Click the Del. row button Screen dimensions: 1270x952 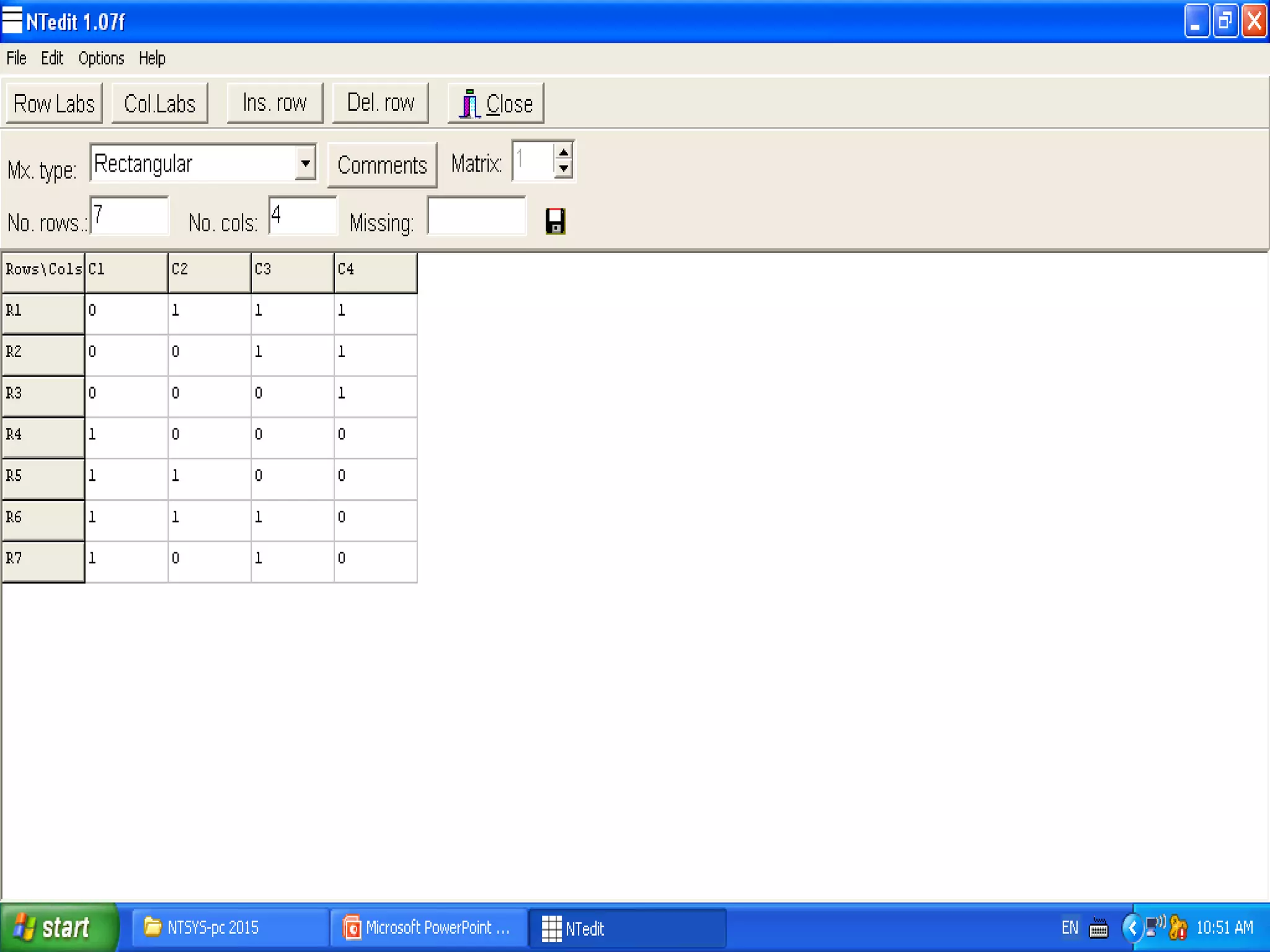pyautogui.click(x=380, y=104)
